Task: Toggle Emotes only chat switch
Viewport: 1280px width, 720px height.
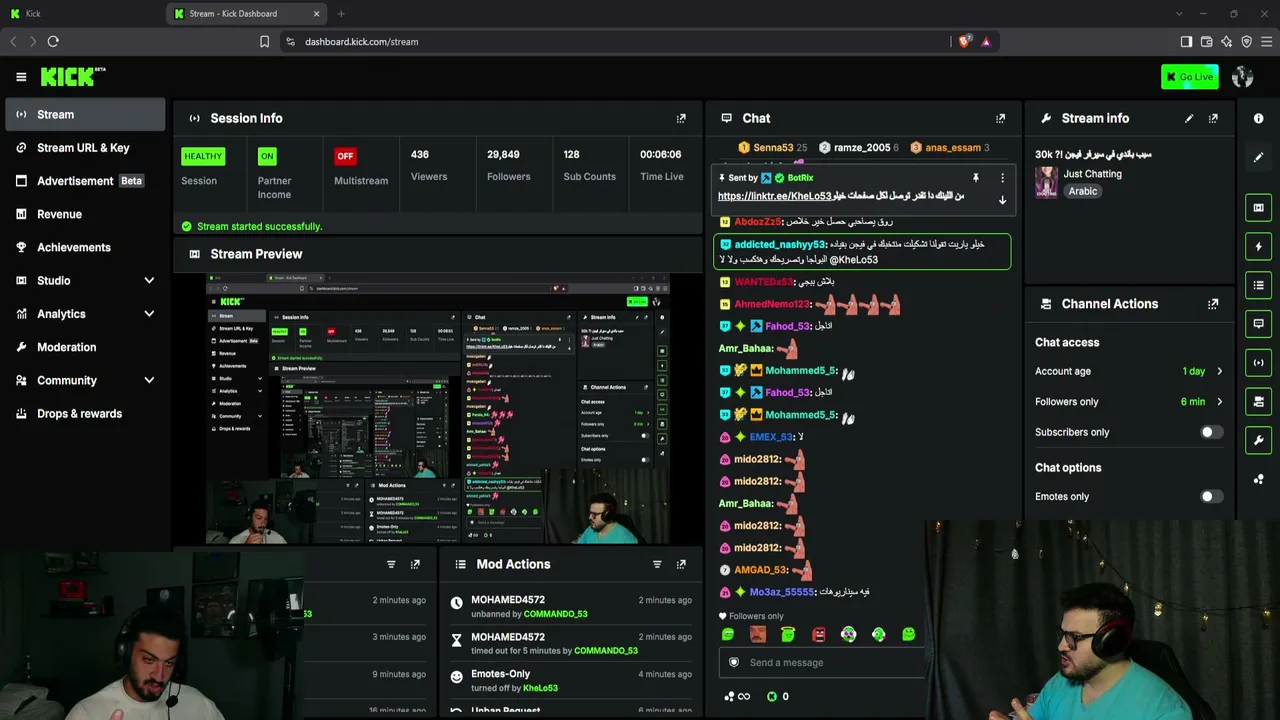Action: (x=1210, y=496)
